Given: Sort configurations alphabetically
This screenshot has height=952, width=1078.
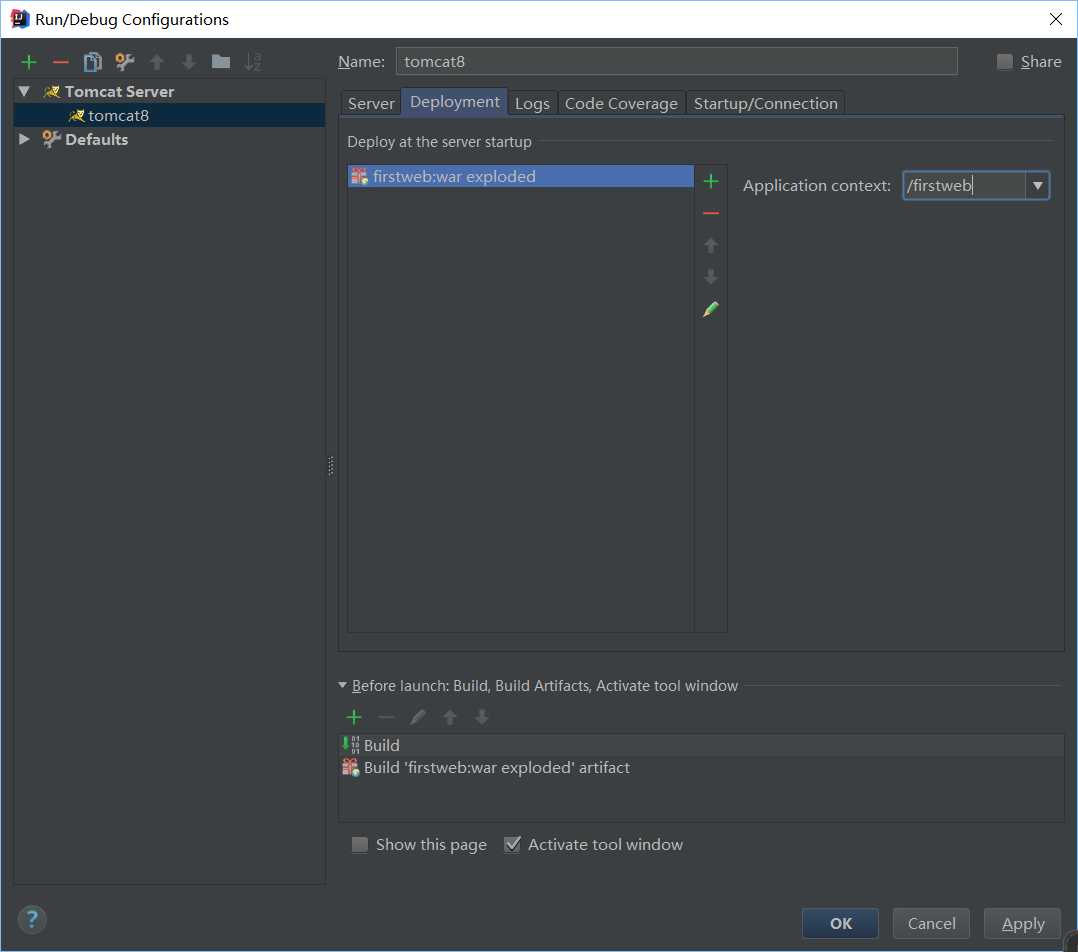Looking at the screenshot, I should [253, 62].
